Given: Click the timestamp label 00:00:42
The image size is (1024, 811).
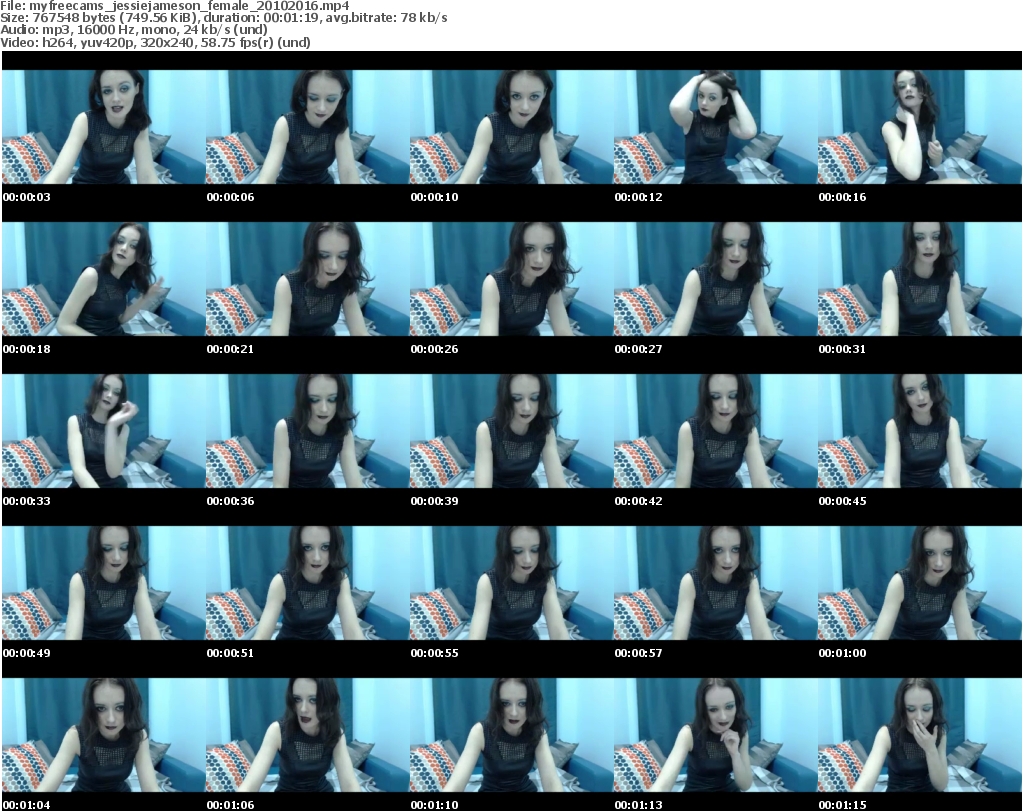Looking at the screenshot, I should (638, 501).
